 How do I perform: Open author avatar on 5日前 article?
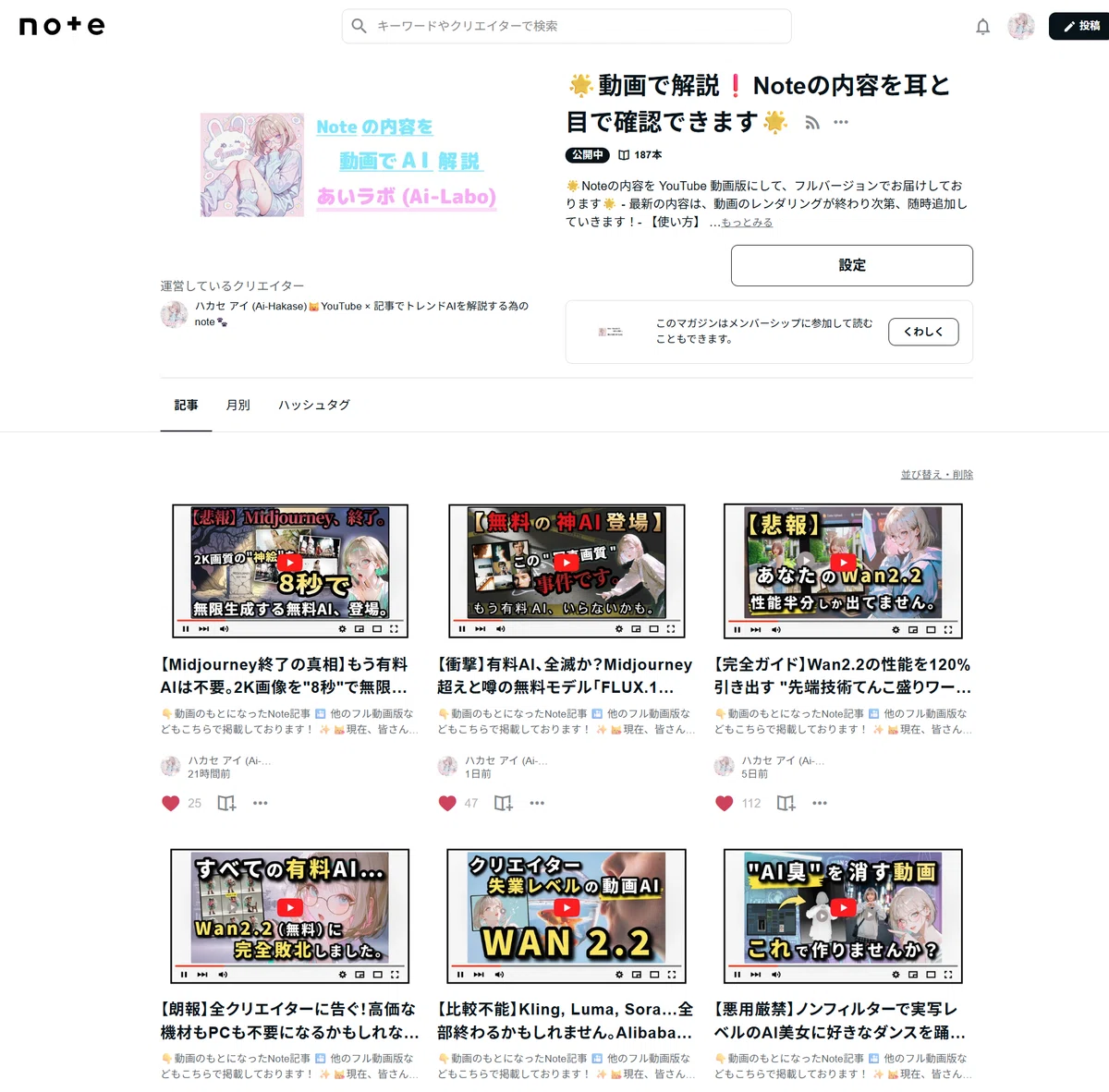coord(724,766)
